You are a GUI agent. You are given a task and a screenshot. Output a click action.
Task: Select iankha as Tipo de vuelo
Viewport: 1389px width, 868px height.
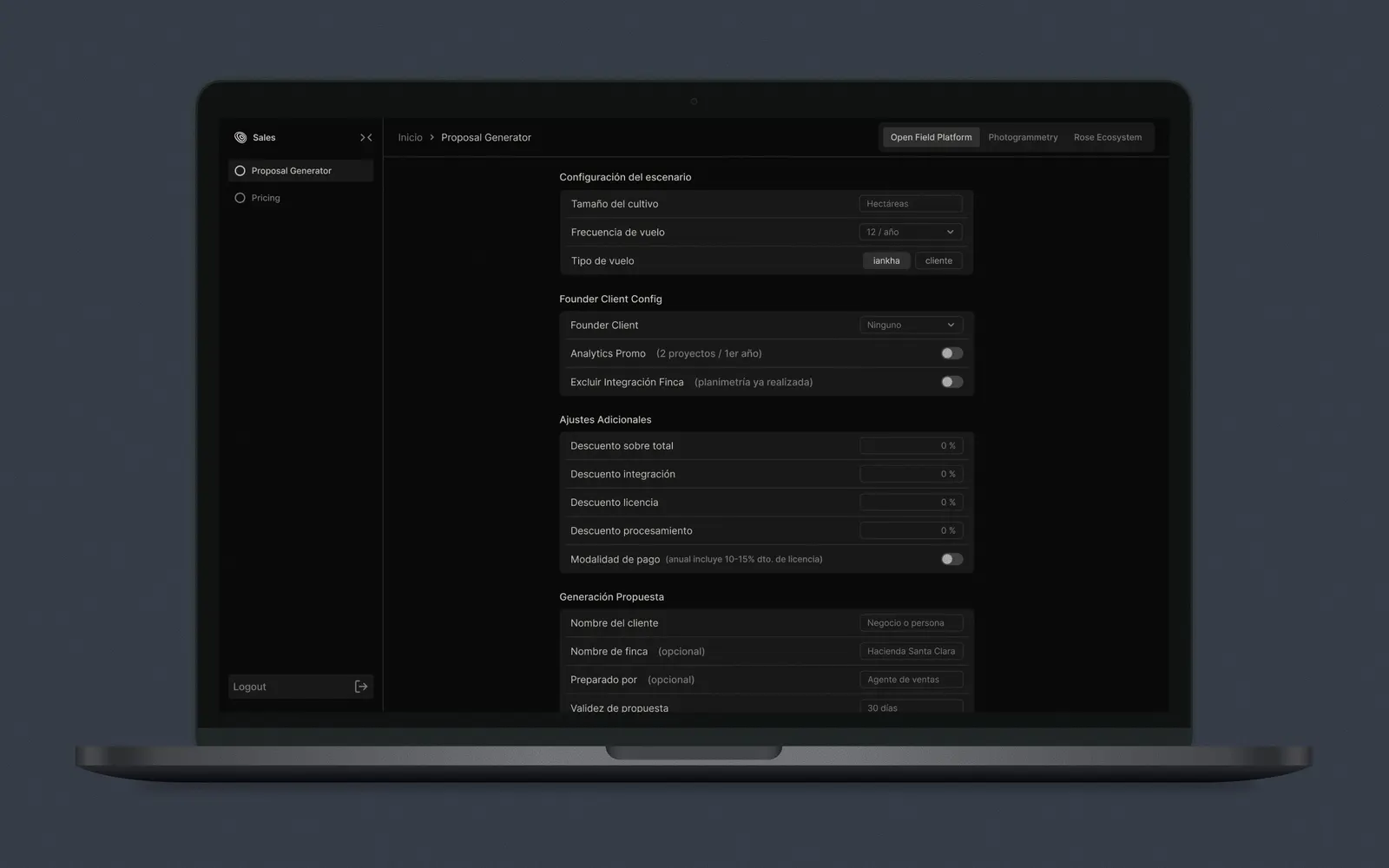tap(886, 260)
